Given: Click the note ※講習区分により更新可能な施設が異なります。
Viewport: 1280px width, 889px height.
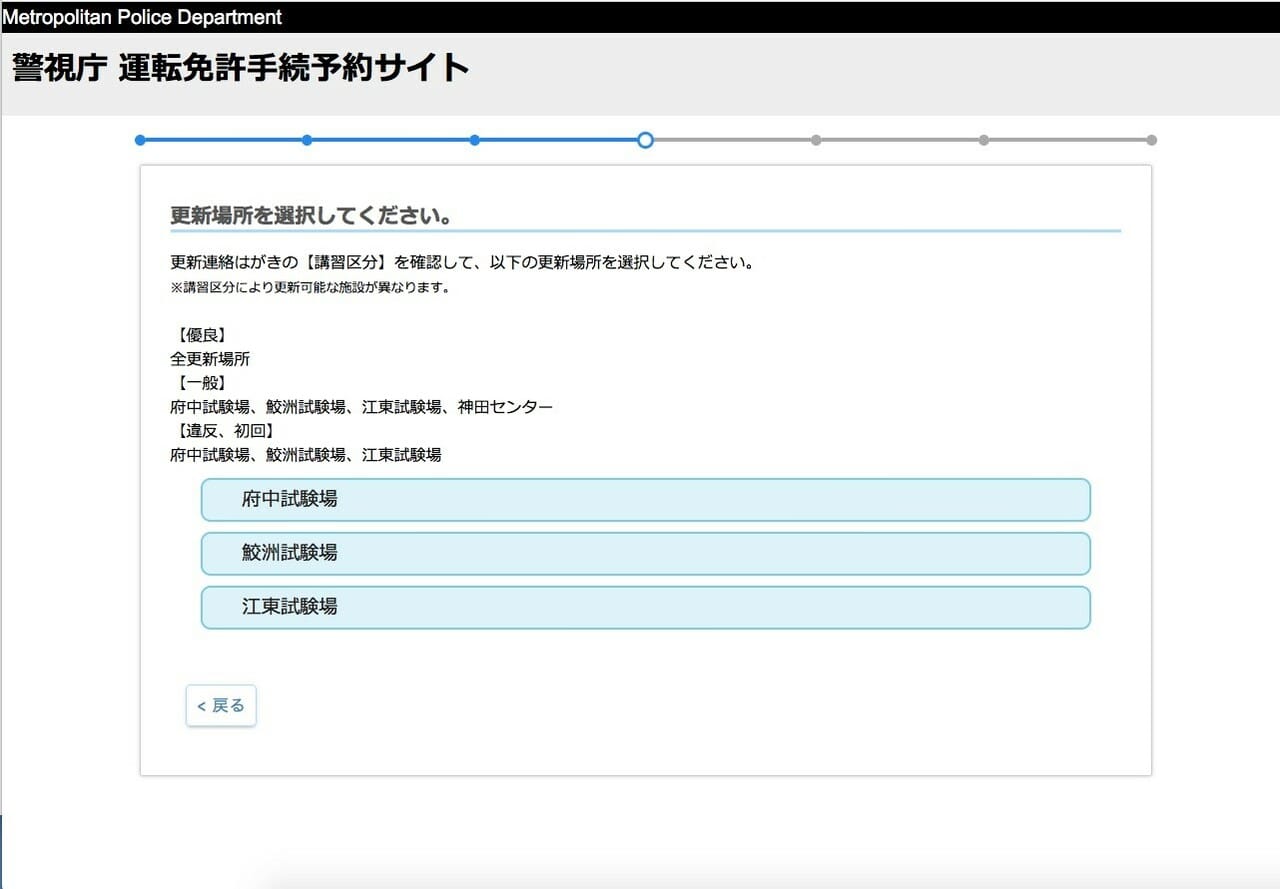Looking at the screenshot, I should click(x=310, y=288).
